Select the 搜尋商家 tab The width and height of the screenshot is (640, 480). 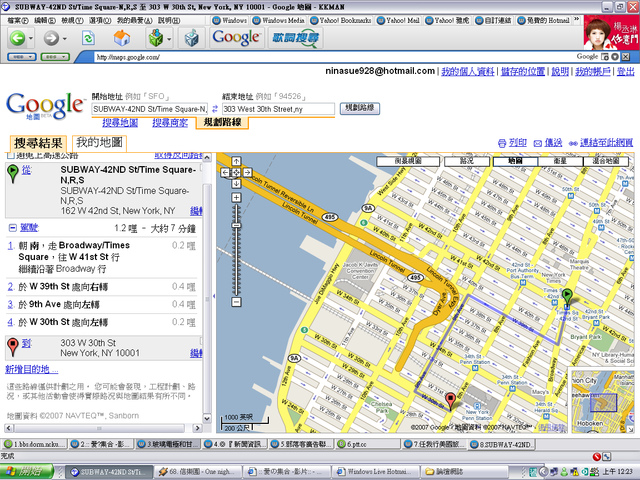(169, 122)
